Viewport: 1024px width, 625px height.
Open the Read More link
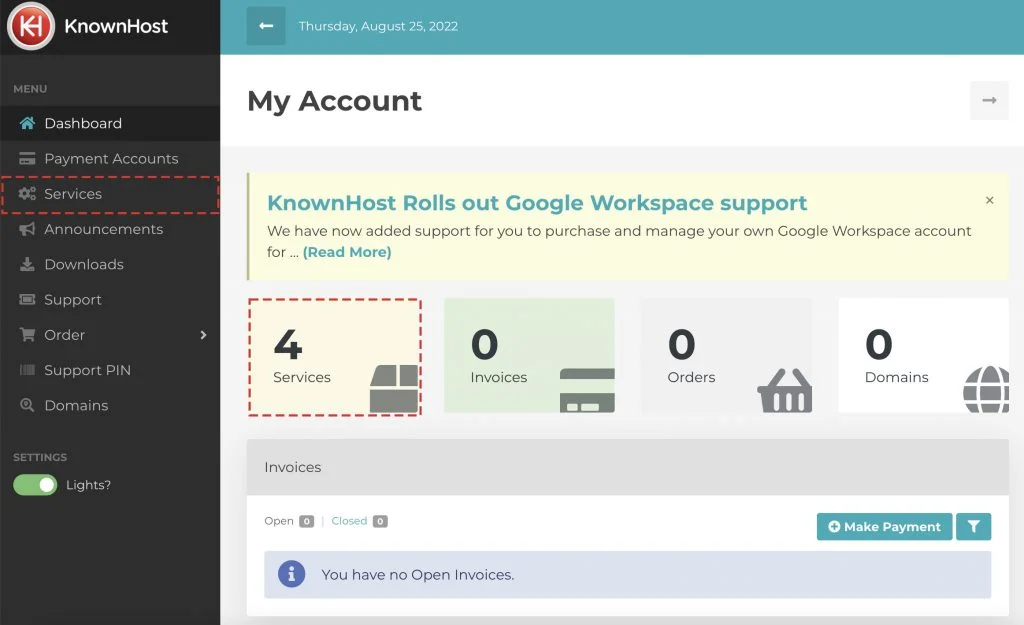point(347,252)
